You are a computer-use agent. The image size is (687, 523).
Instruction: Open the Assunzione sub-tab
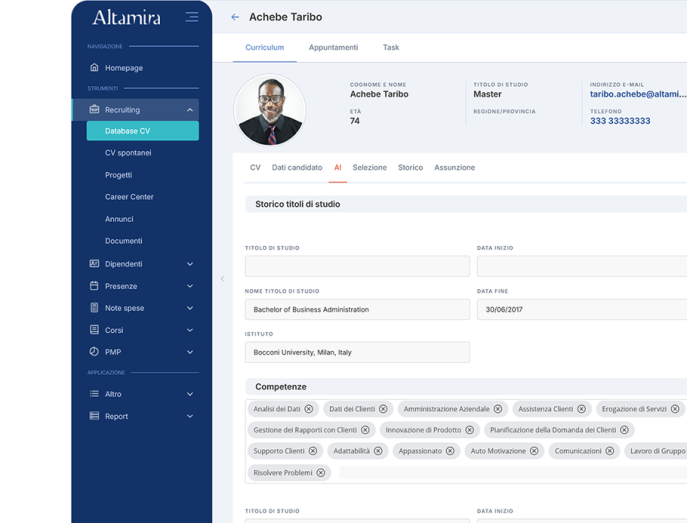click(454, 167)
